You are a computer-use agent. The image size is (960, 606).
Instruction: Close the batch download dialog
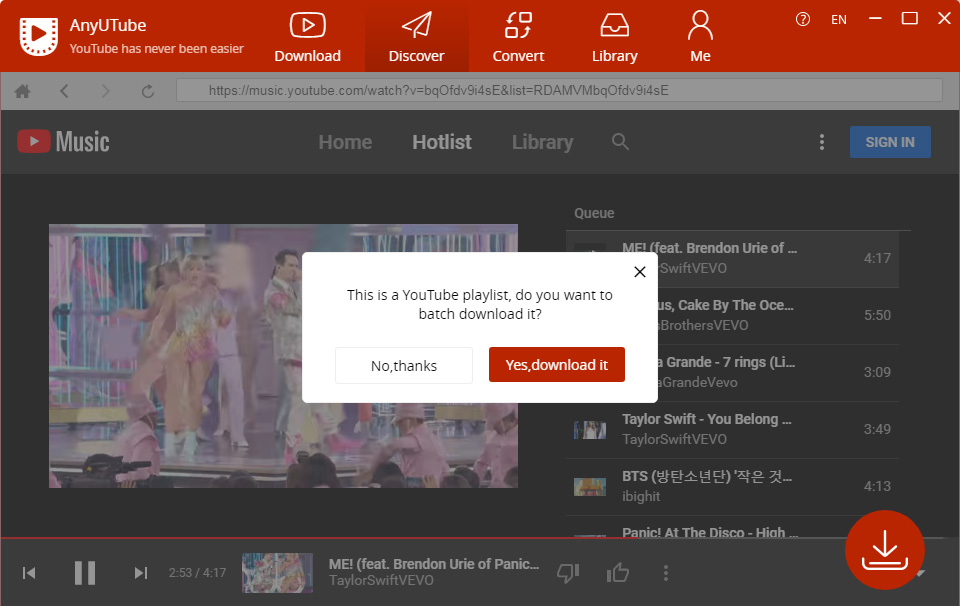pos(640,272)
